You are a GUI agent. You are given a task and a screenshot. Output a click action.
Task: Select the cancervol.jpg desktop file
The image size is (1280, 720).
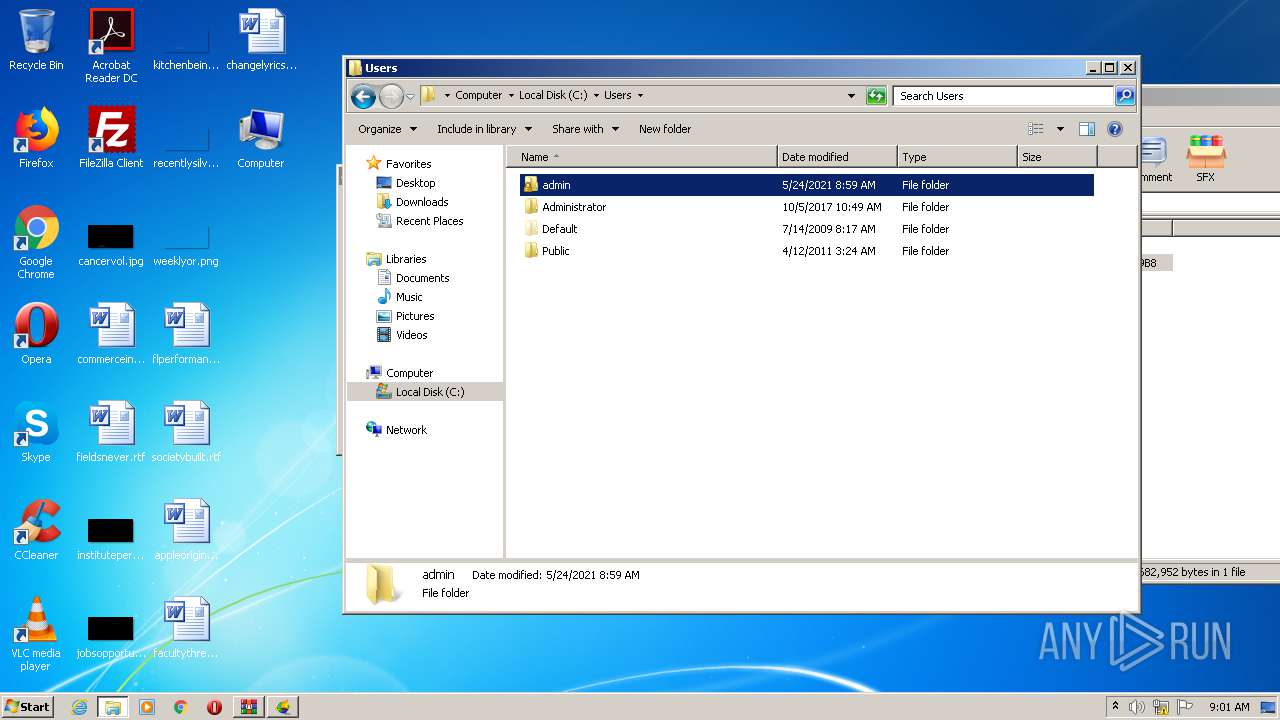click(111, 245)
